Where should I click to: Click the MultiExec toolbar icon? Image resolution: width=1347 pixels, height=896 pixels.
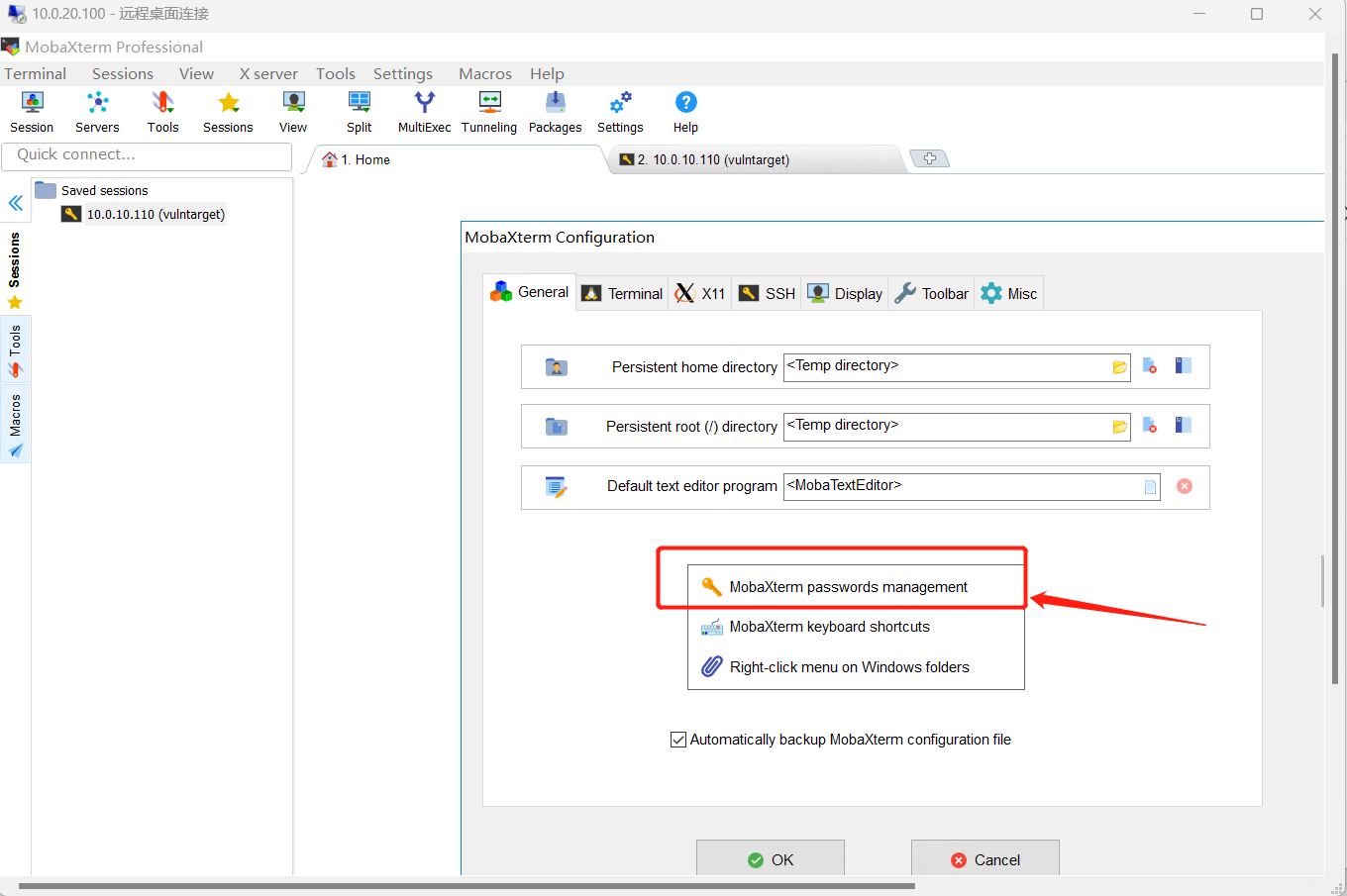tap(424, 112)
